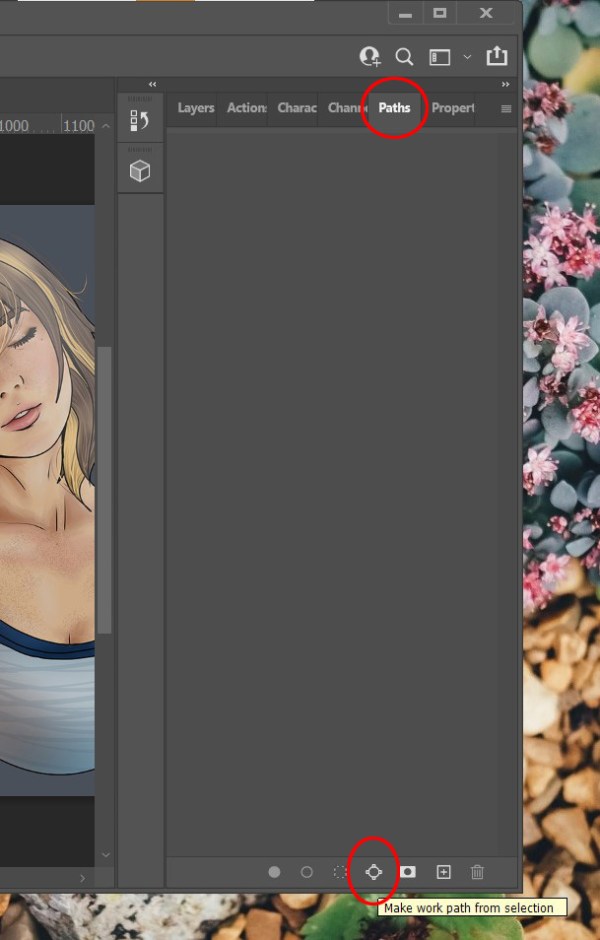Expand the workspace dropdown arrow

tap(467, 58)
